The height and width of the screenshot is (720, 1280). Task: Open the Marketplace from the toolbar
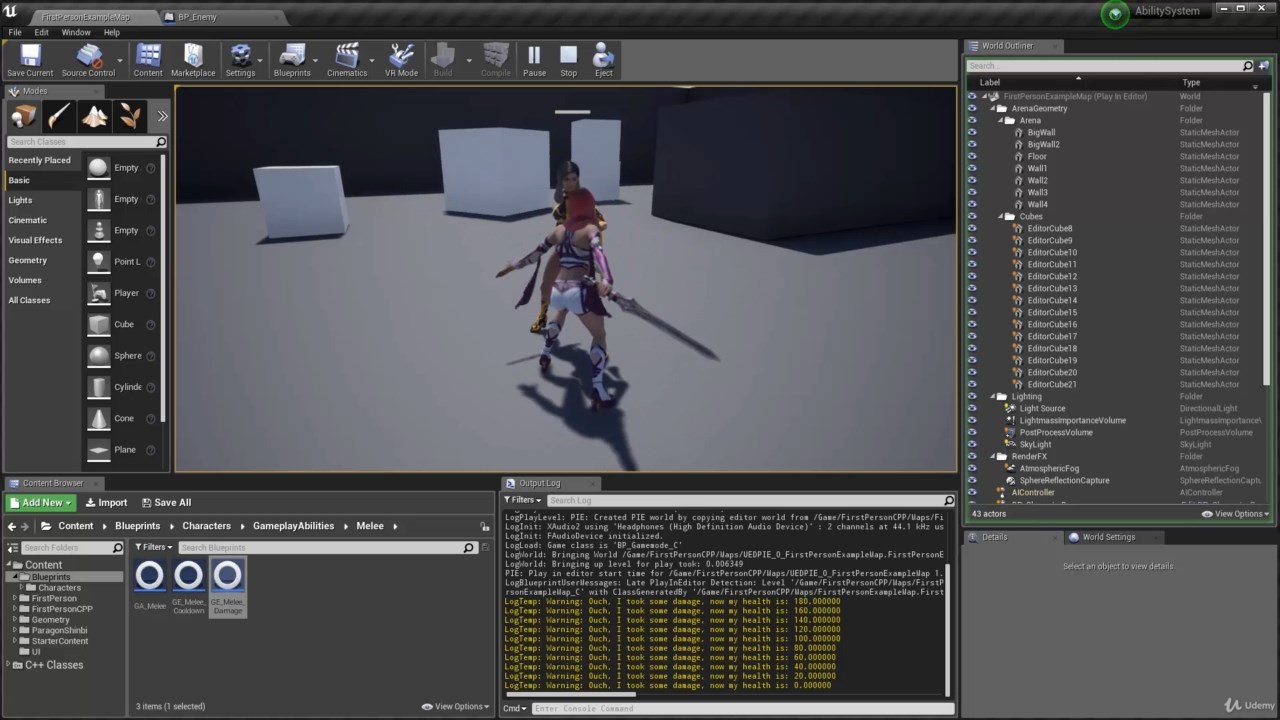[193, 60]
